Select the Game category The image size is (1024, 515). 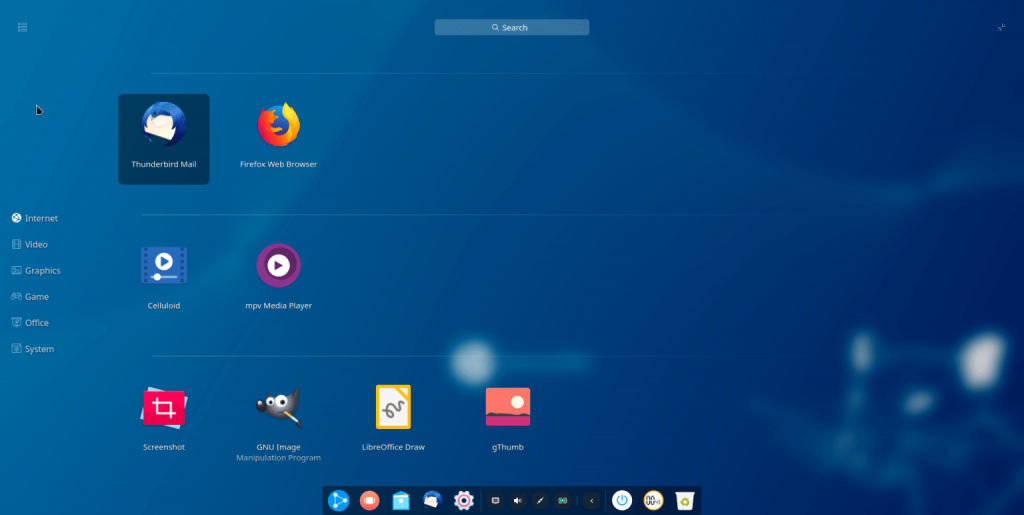pyautogui.click(x=30, y=296)
